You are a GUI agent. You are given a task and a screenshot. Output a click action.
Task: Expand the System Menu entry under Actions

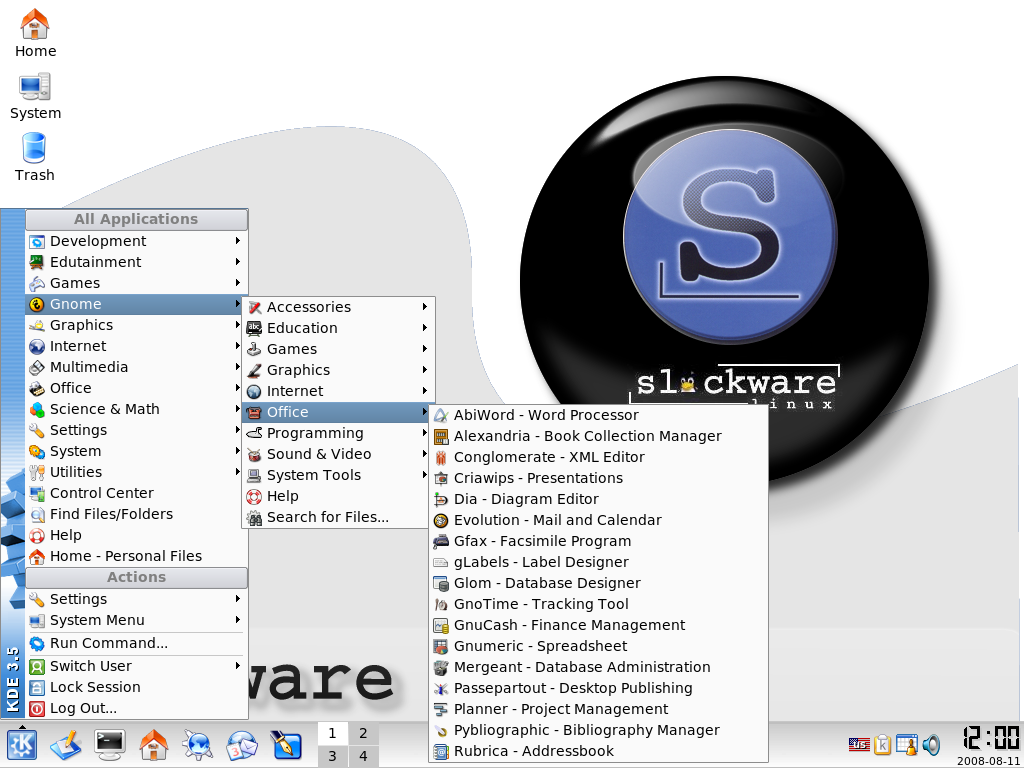pos(136,620)
